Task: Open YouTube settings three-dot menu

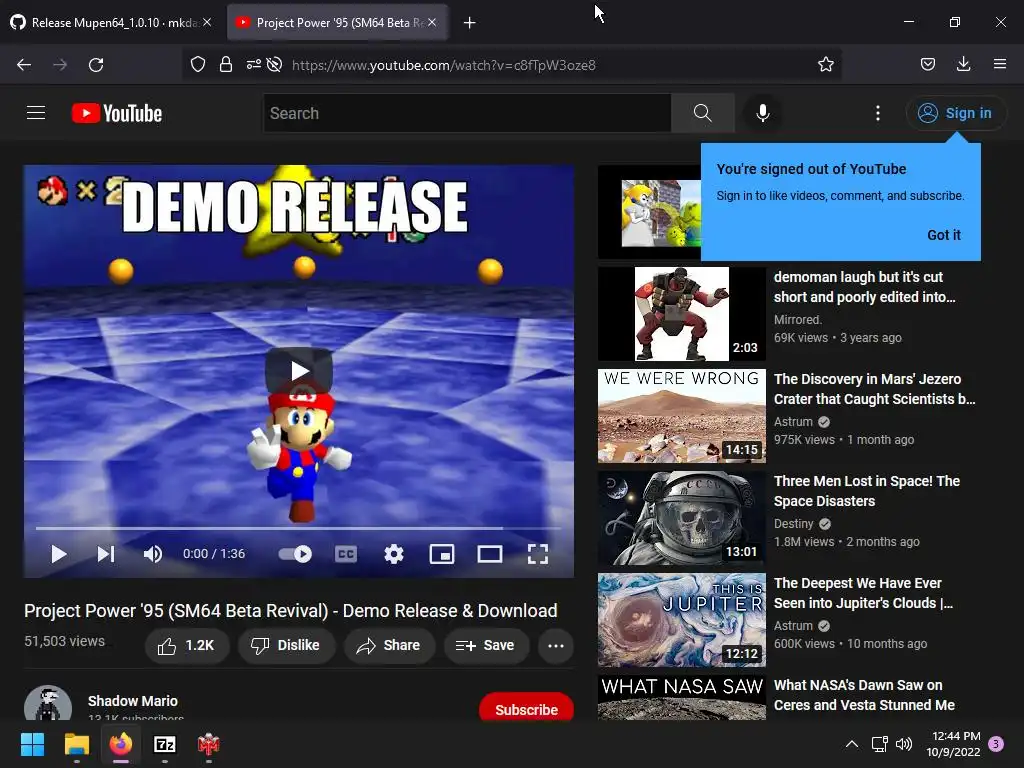Action: [878, 113]
